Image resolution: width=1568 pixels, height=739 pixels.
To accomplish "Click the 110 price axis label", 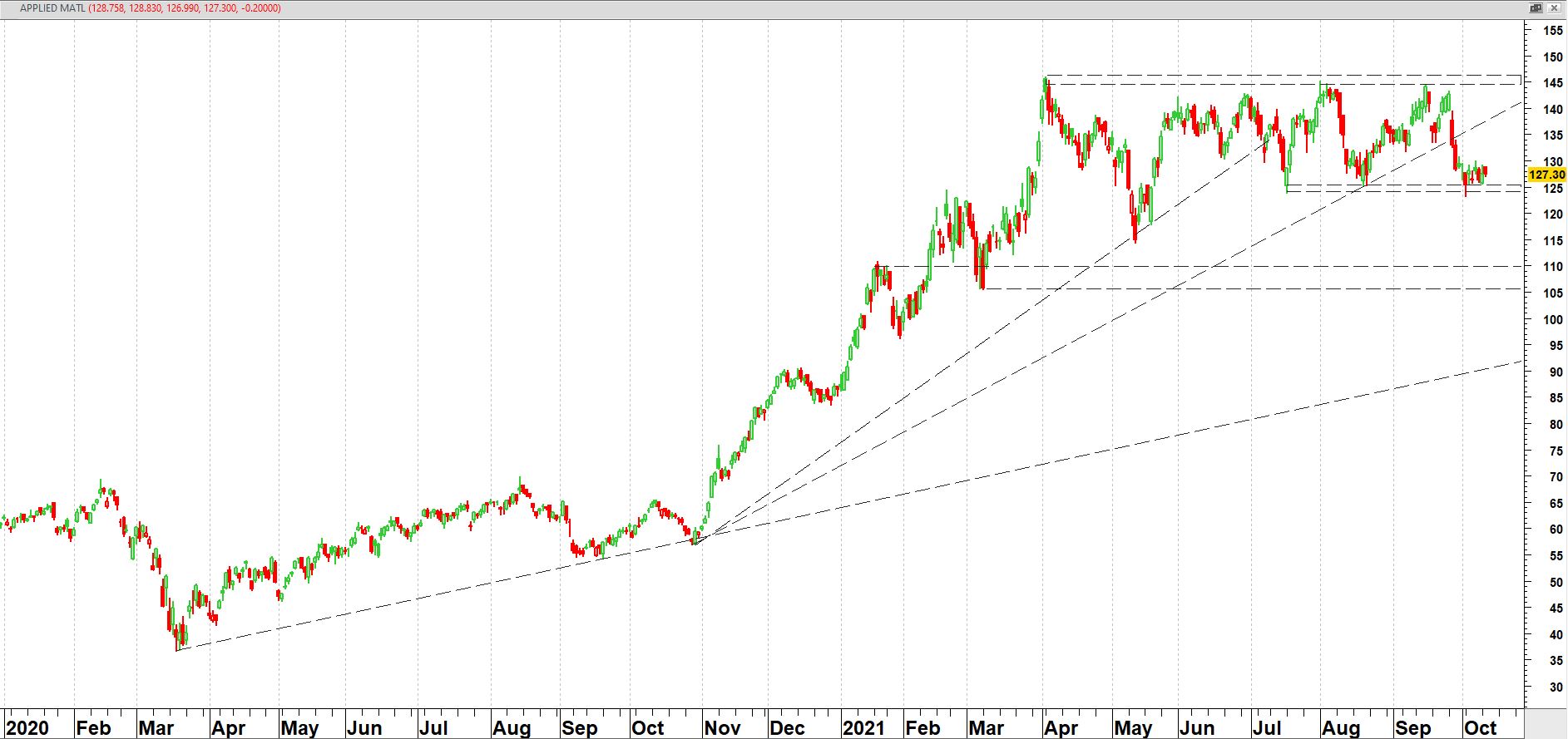I will pos(1552,267).
